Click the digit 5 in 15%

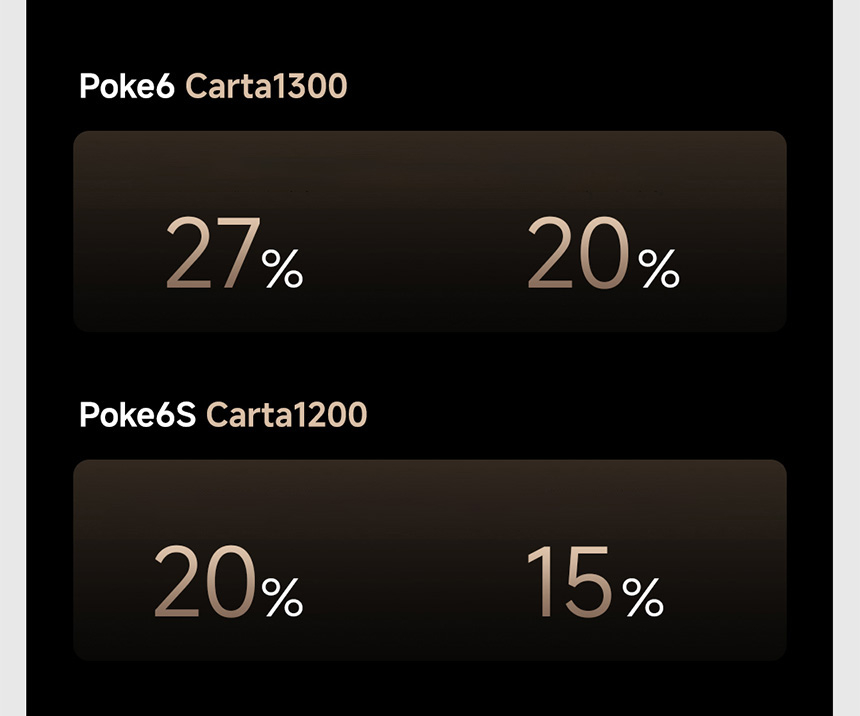(x=586, y=582)
